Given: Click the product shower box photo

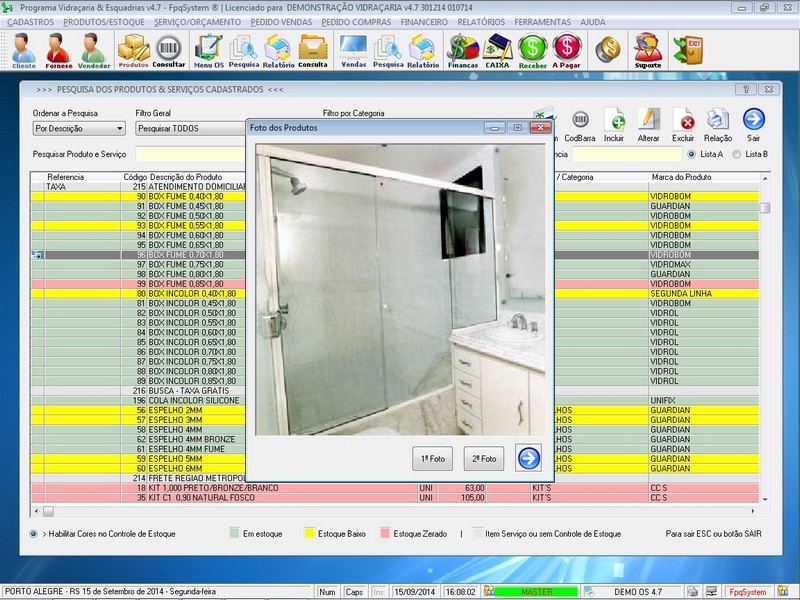Looking at the screenshot, I should click(401, 290).
